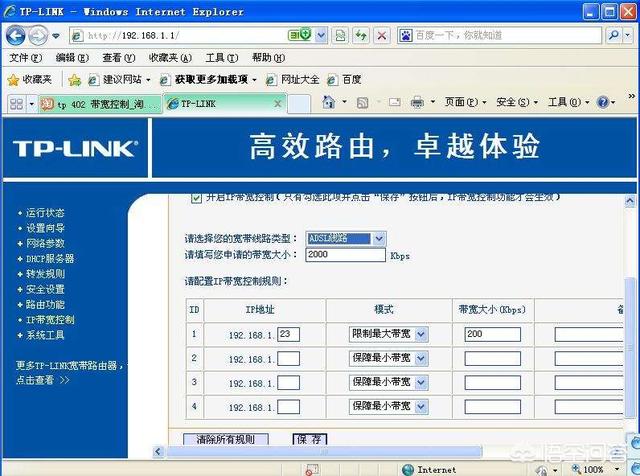Click the Print icon in command bar
The height and width of the screenshot is (476, 640).
pyautogui.click(x=418, y=102)
